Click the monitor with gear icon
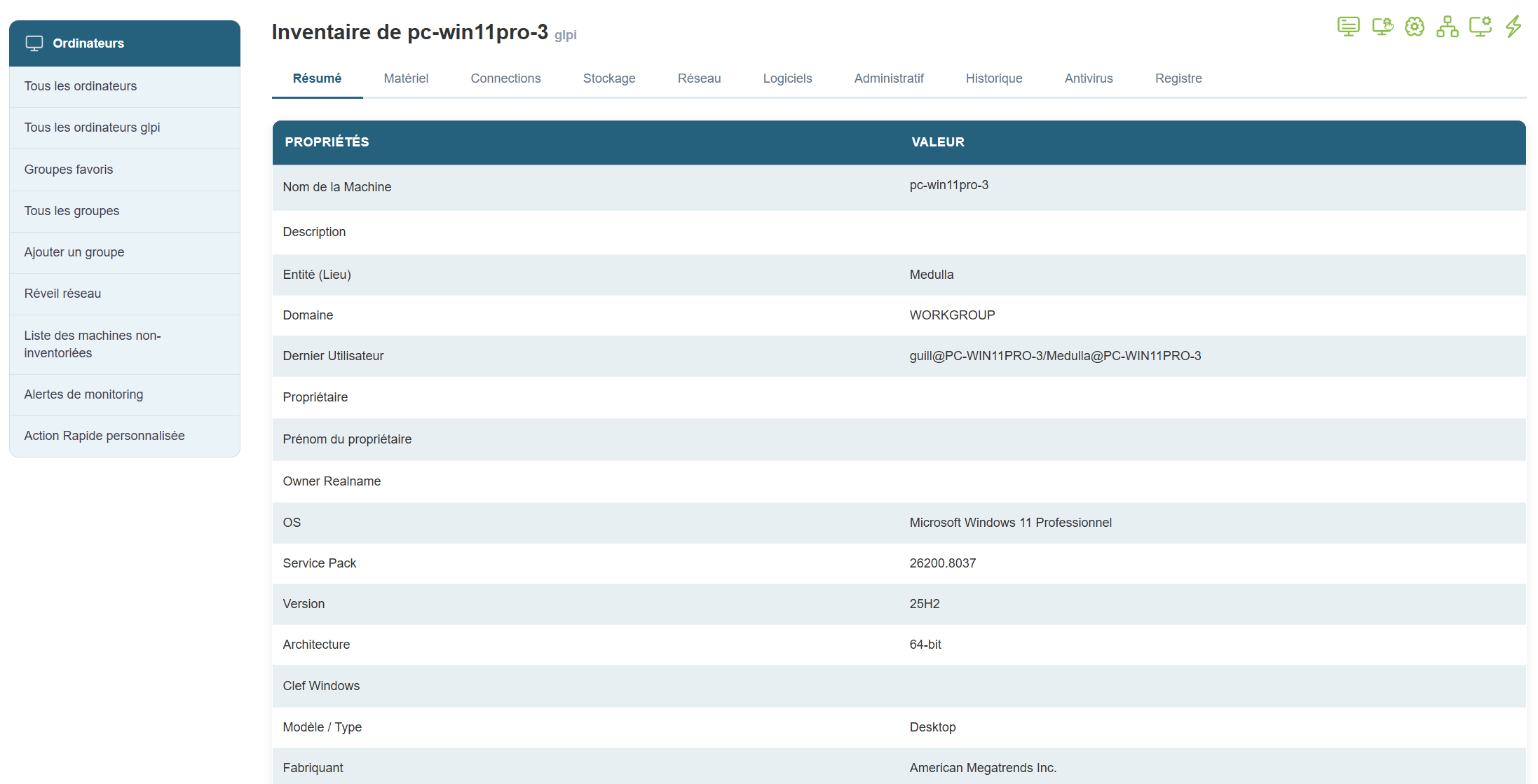 [1480, 27]
